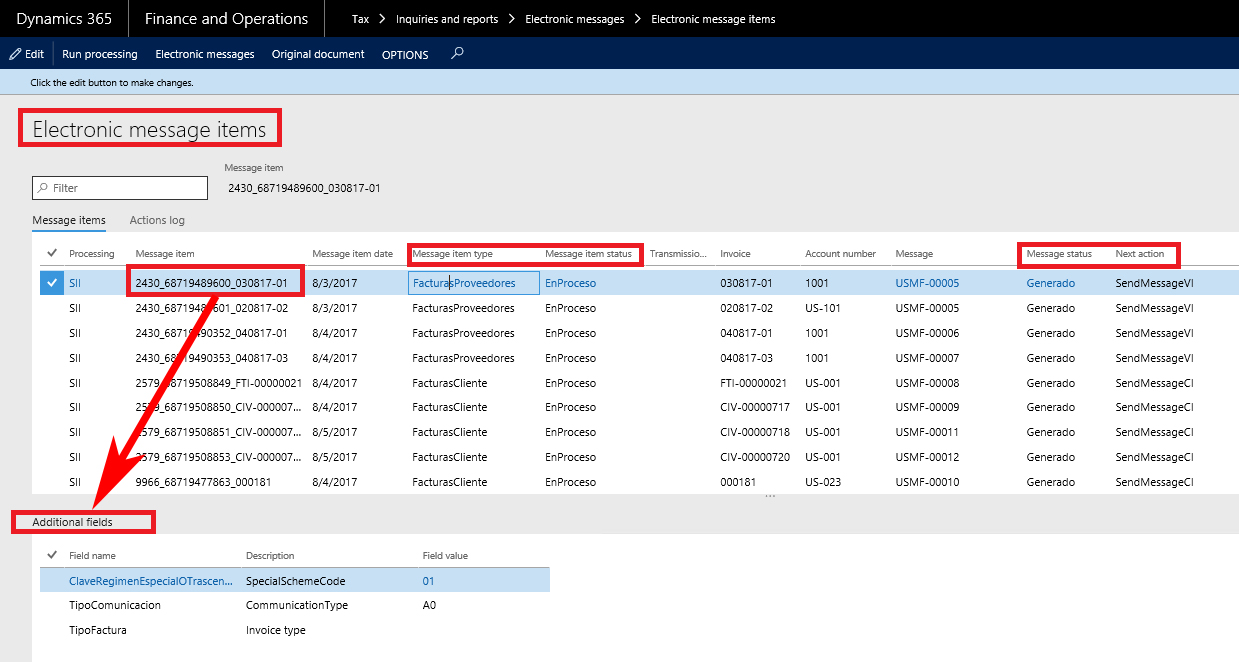Open the Next action column header
The width and height of the screenshot is (1239, 662).
click(x=1140, y=254)
